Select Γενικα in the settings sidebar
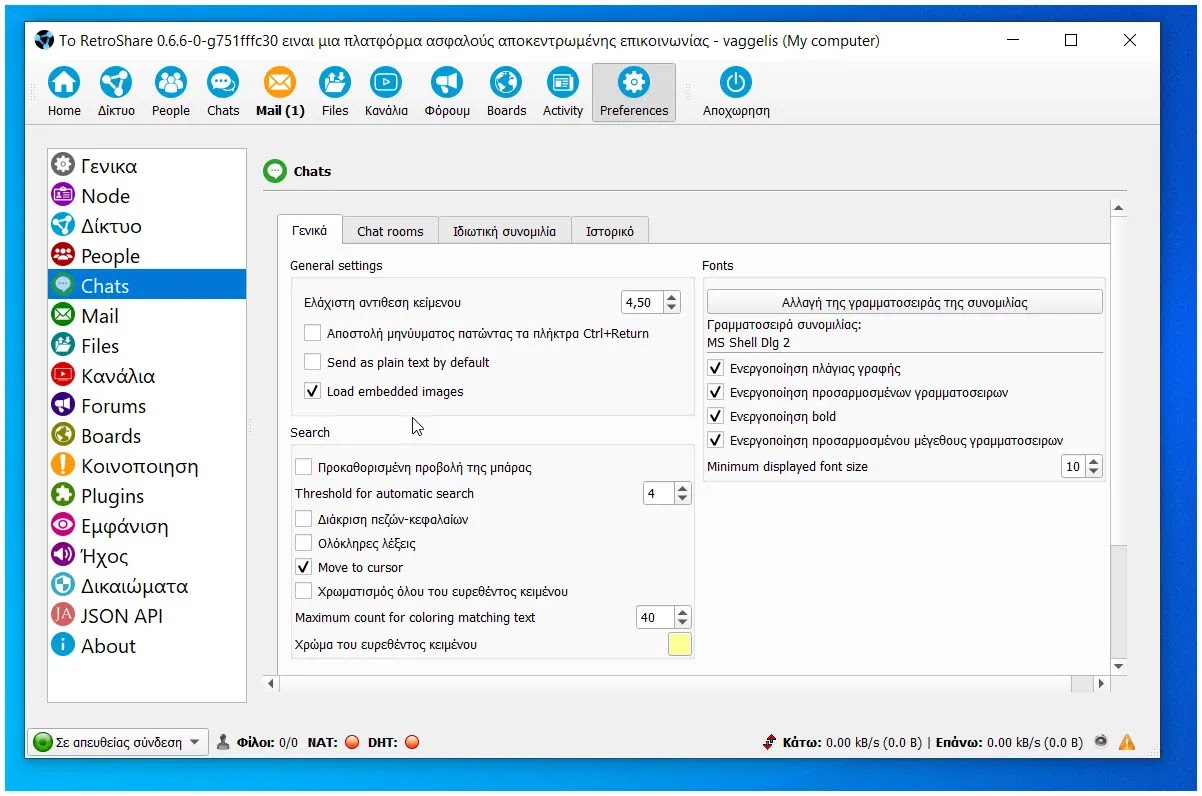The image size is (1202, 796). point(147,166)
